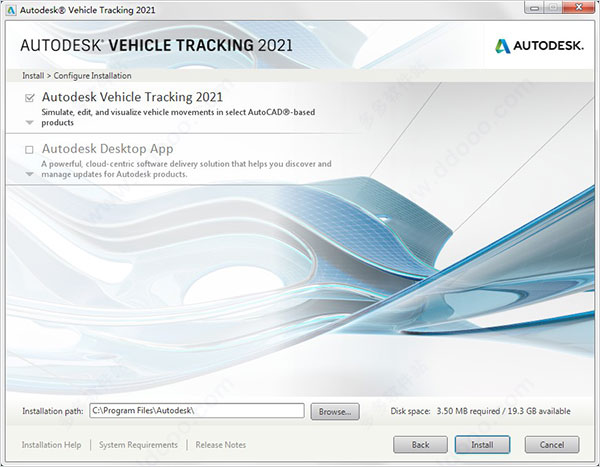Enable the Autodesk Desktop App checkbox

pyautogui.click(x=29, y=149)
